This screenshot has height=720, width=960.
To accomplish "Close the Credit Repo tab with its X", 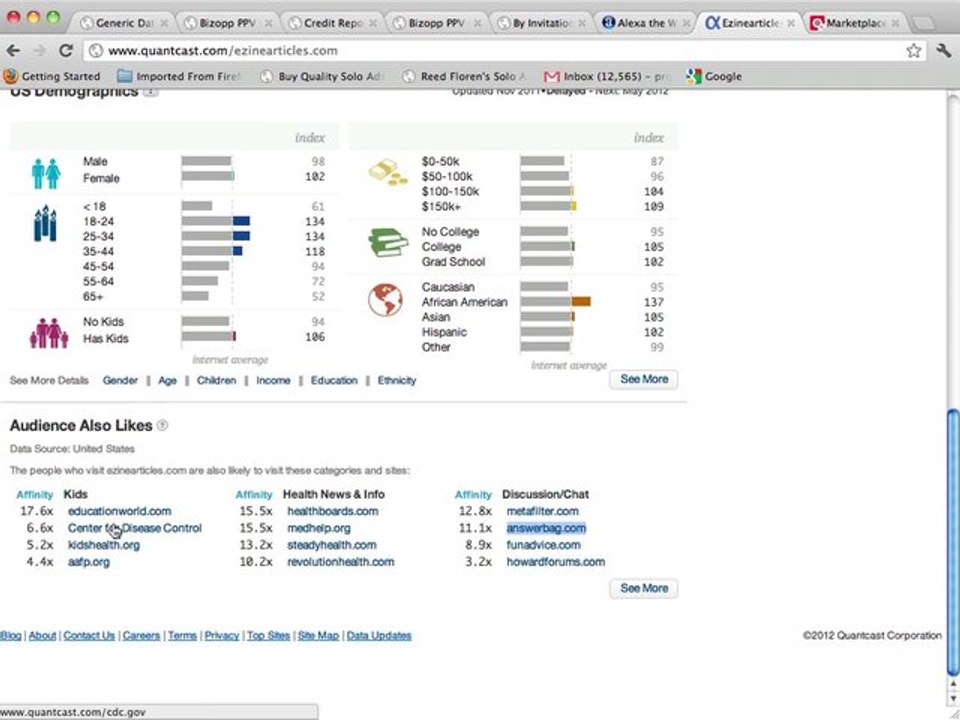I will point(373,23).
